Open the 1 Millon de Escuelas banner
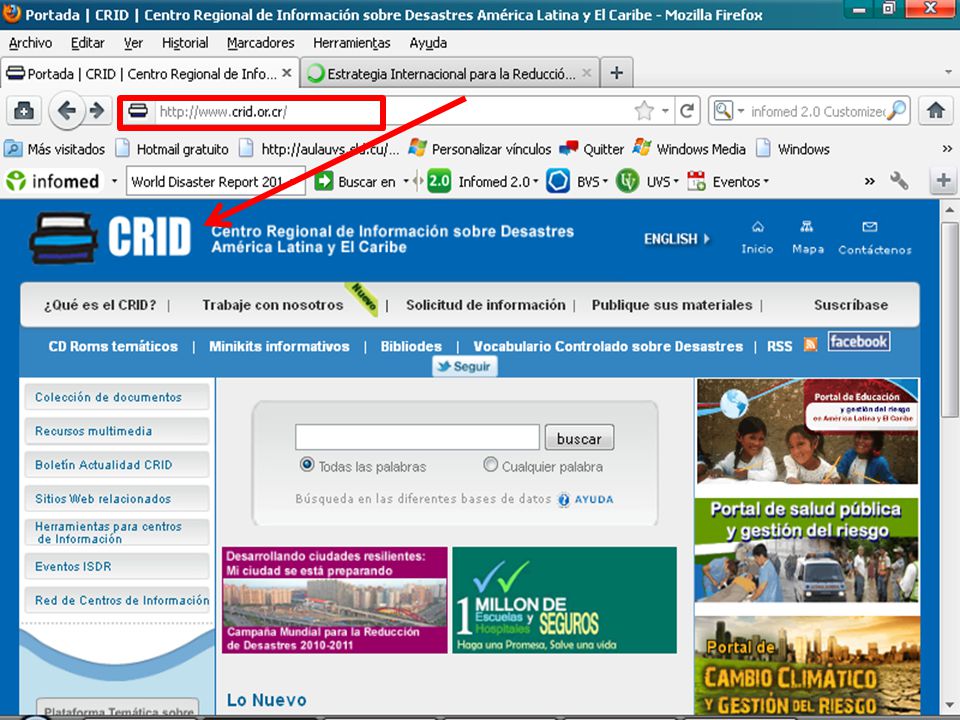The image size is (960, 720). 564,600
